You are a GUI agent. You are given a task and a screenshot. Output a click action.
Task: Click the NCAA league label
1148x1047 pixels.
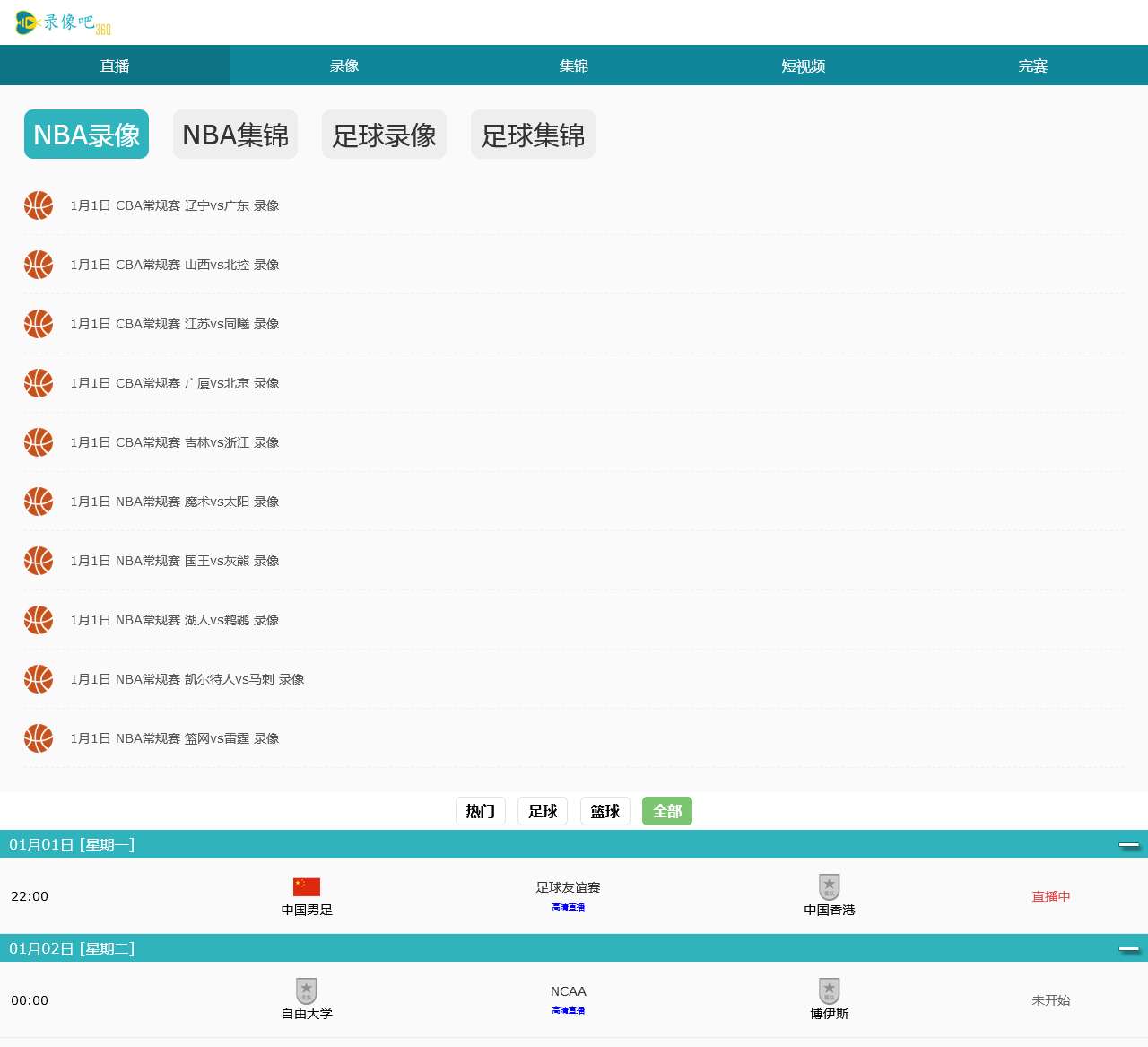click(569, 991)
